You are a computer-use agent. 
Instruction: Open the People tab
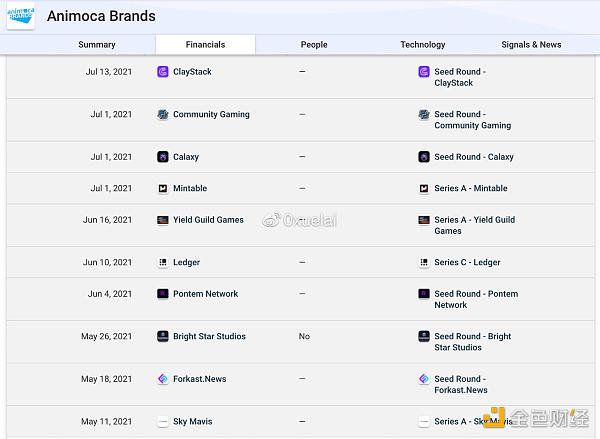point(314,45)
